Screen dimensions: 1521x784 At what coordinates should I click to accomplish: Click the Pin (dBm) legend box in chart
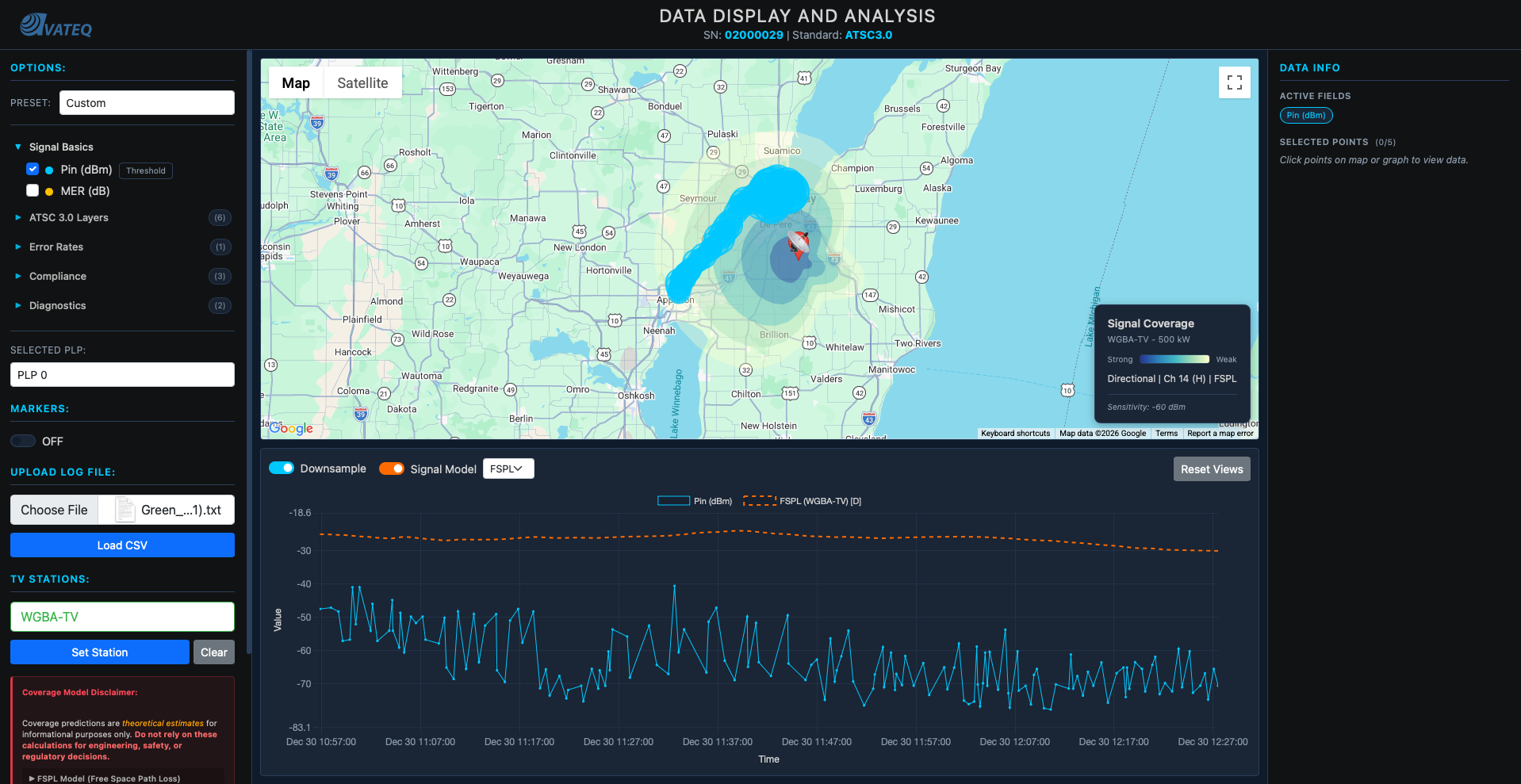tap(673, 501)
